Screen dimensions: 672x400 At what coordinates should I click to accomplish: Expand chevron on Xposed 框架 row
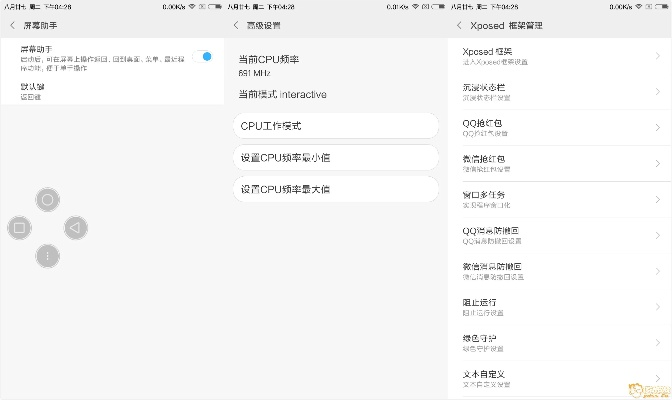[657, 56]
